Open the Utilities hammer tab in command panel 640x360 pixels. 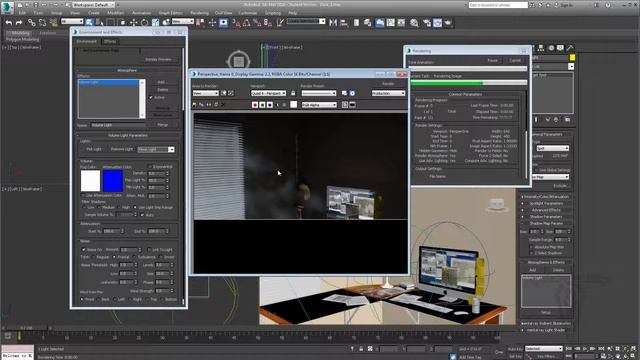570,48
